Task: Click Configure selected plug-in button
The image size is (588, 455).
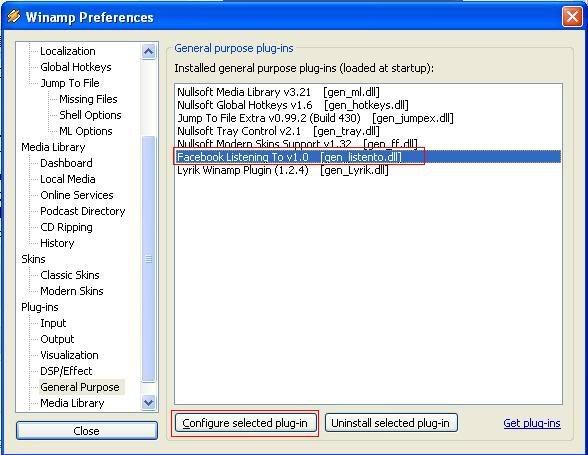Action: click(x=245, y=423)
